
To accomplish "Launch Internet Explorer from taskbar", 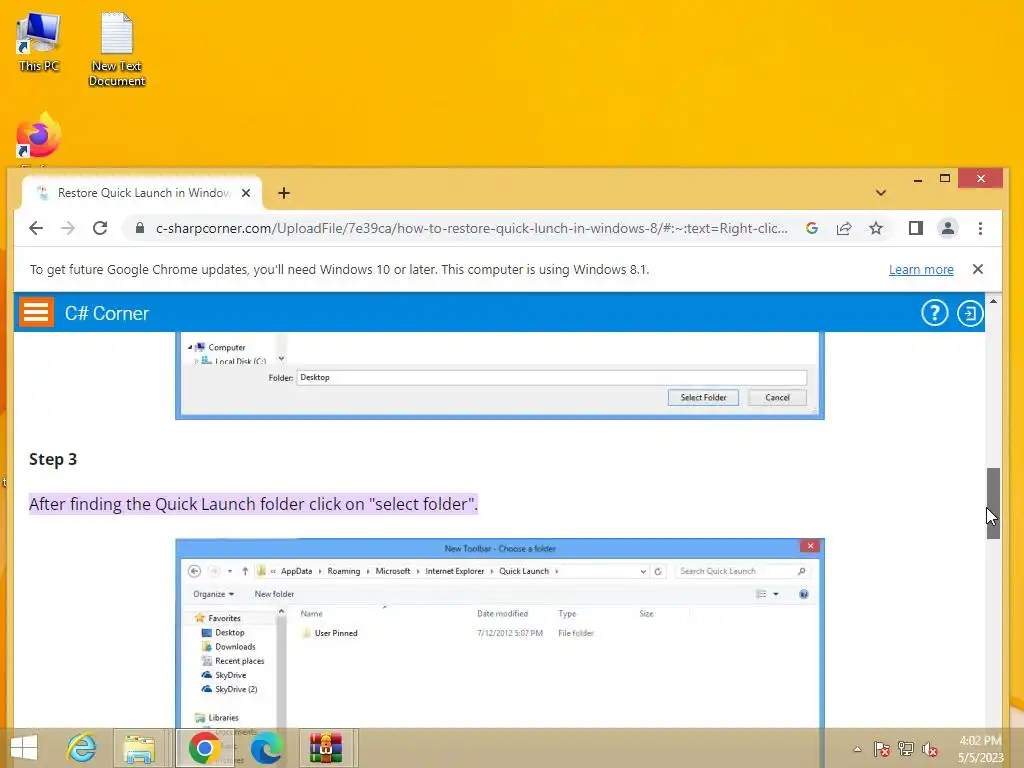I will [82, 748].
